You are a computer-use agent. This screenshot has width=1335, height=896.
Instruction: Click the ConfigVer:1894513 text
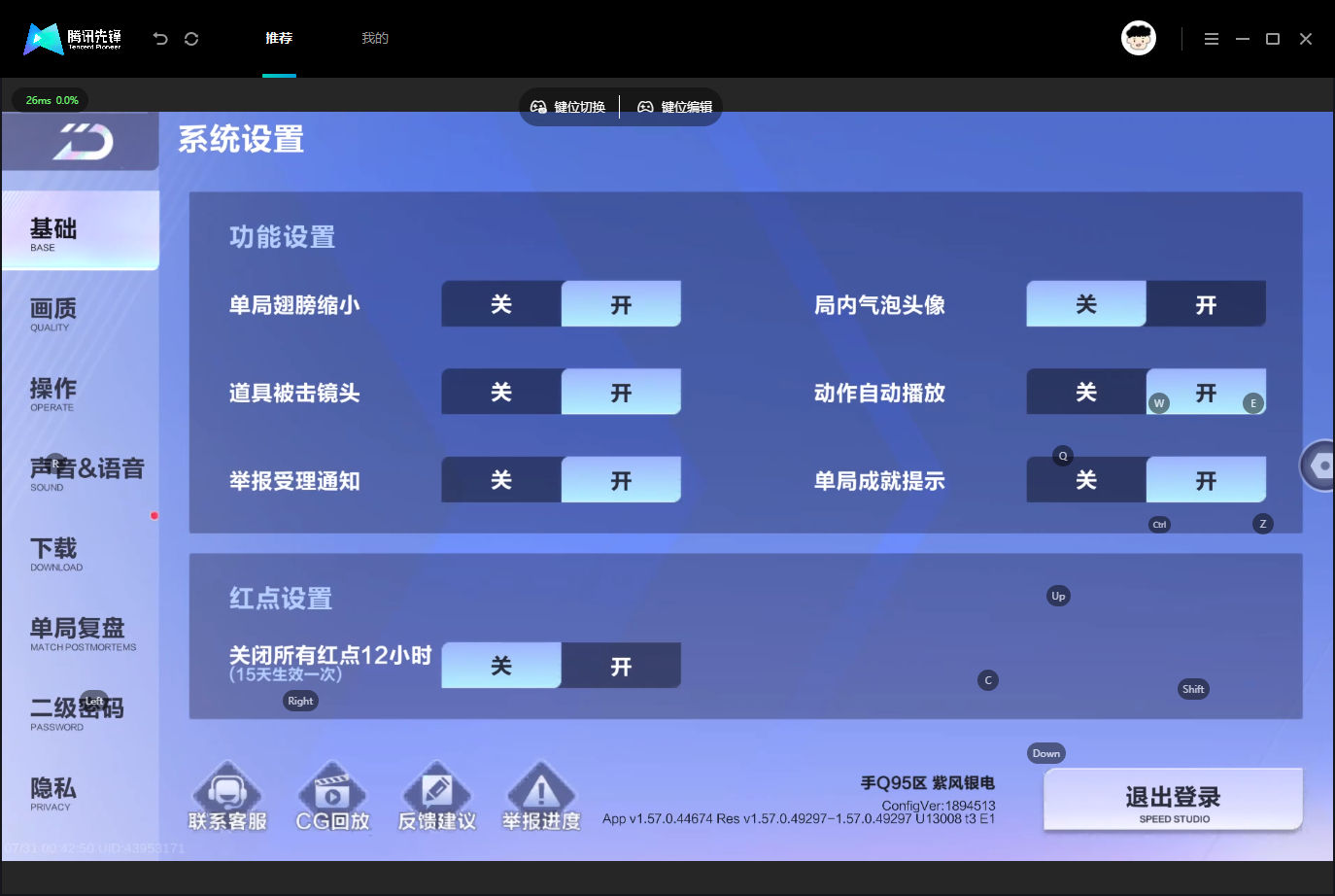939,806
